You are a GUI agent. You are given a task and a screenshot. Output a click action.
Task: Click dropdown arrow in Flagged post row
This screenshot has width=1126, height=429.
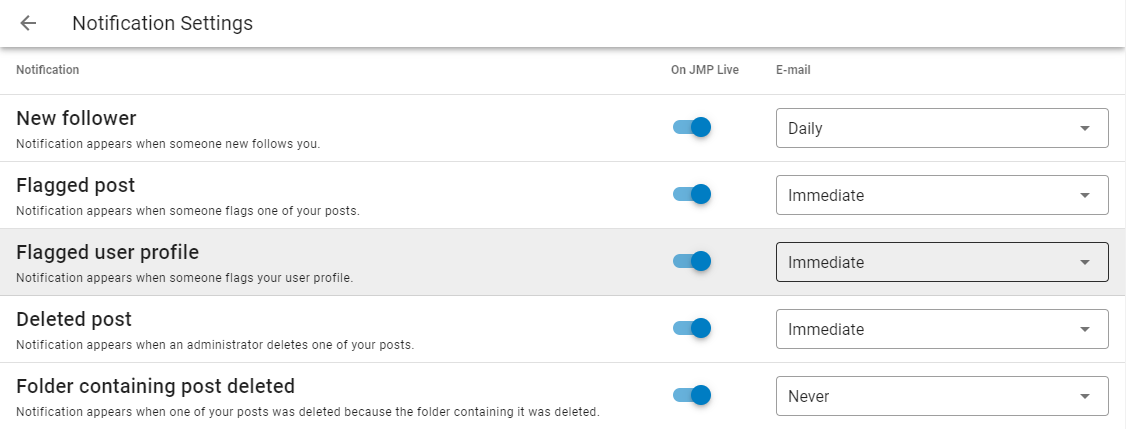pyautogui.click(x=1085, y=195)
